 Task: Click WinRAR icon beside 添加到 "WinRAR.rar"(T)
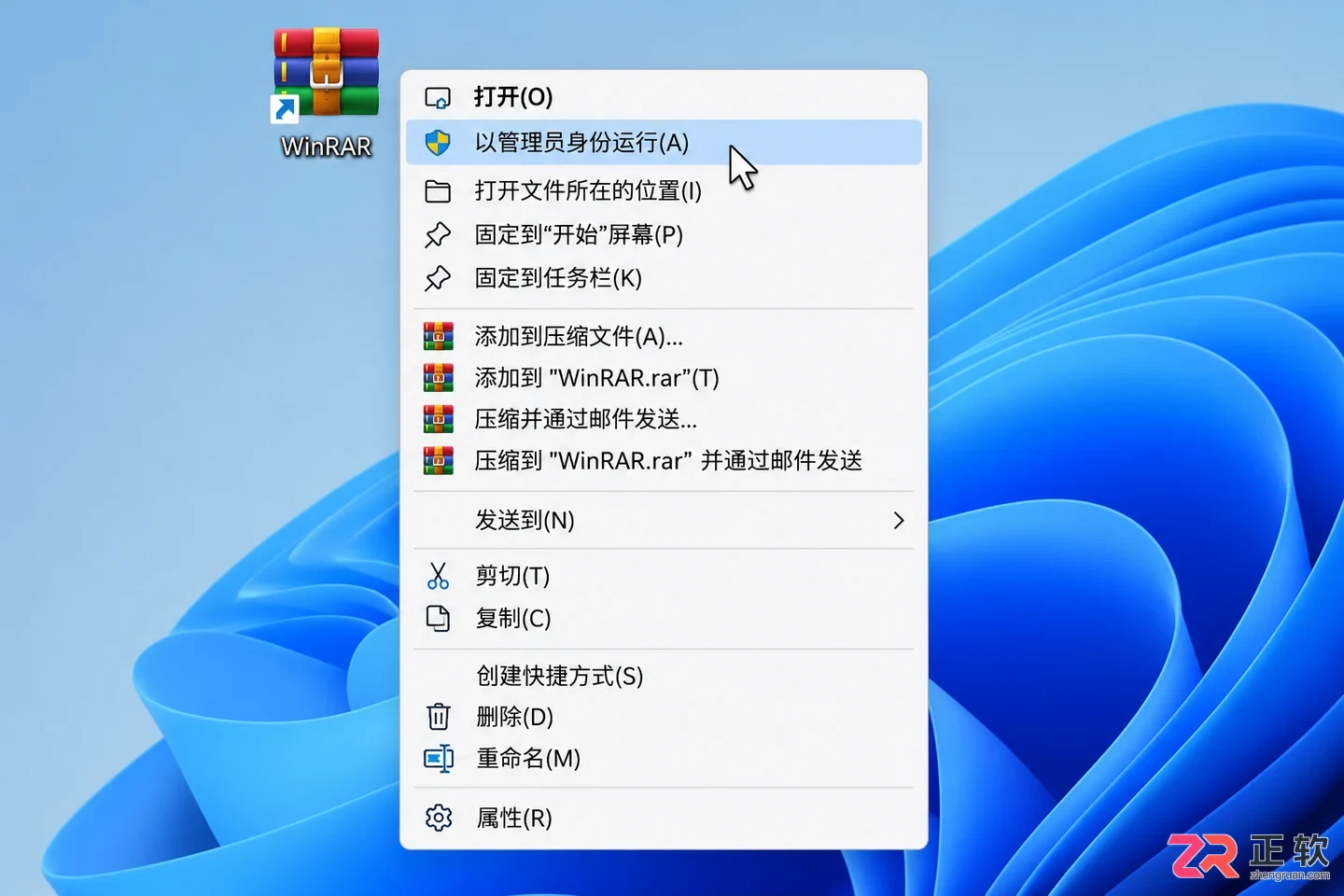tap(438, 378)
